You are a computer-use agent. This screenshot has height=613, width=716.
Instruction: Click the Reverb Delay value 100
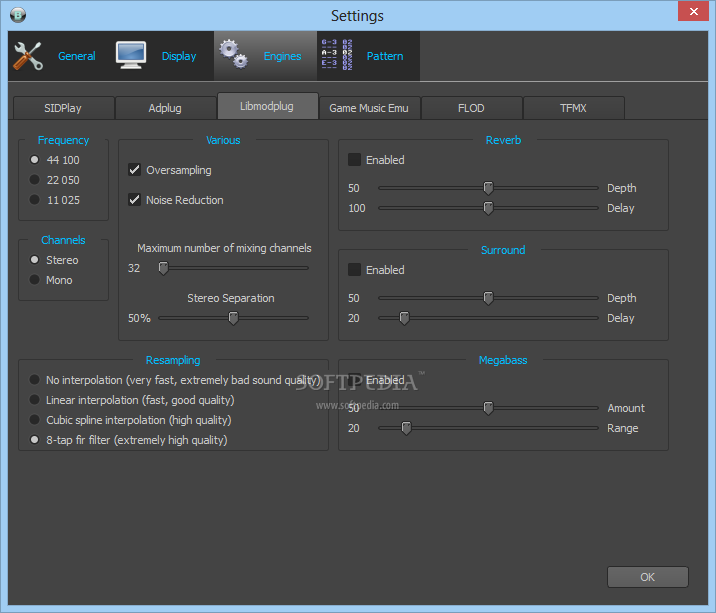click(357, 208)
